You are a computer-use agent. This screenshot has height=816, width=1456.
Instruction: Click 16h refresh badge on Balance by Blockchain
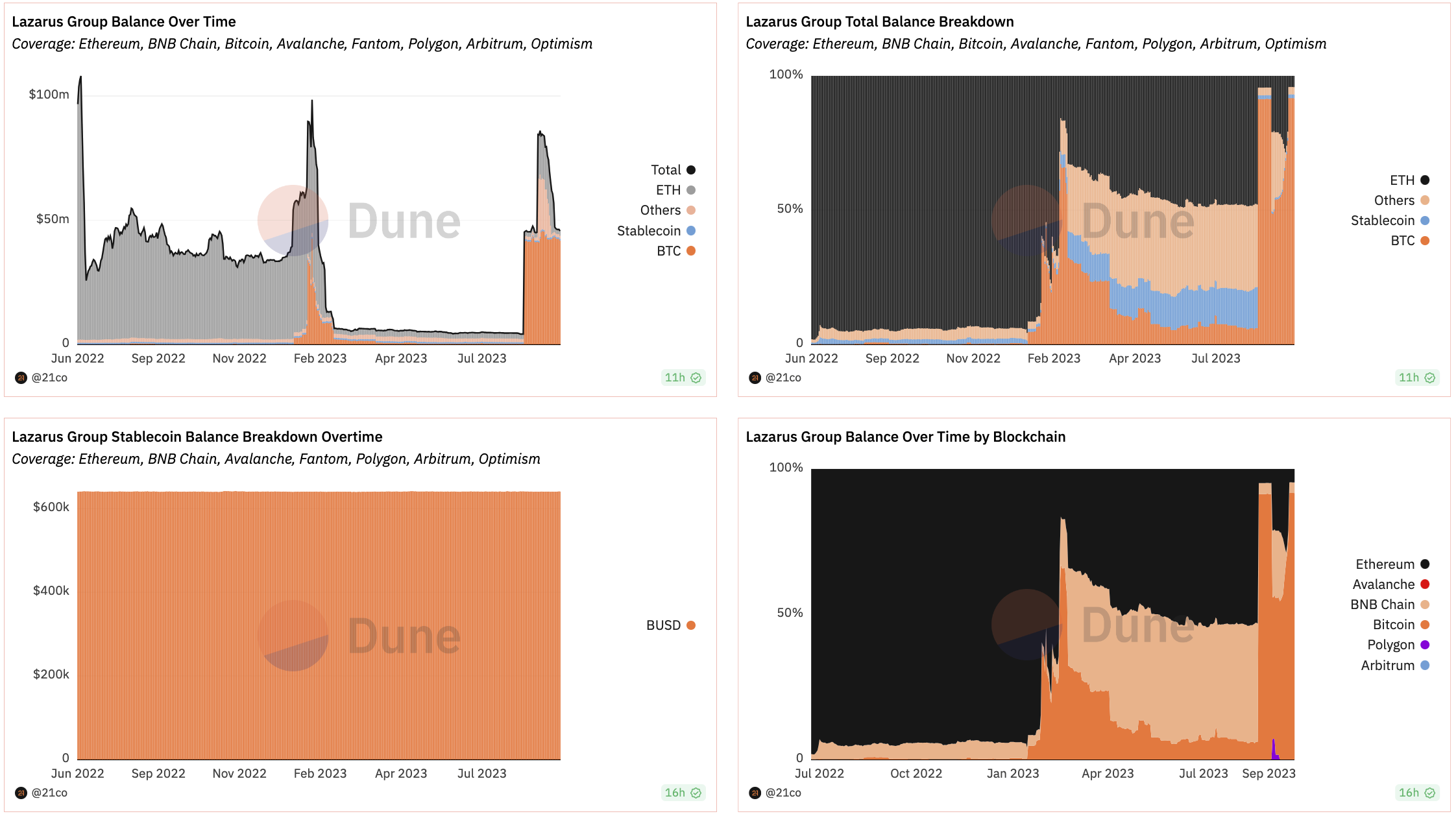point(1417,793)
